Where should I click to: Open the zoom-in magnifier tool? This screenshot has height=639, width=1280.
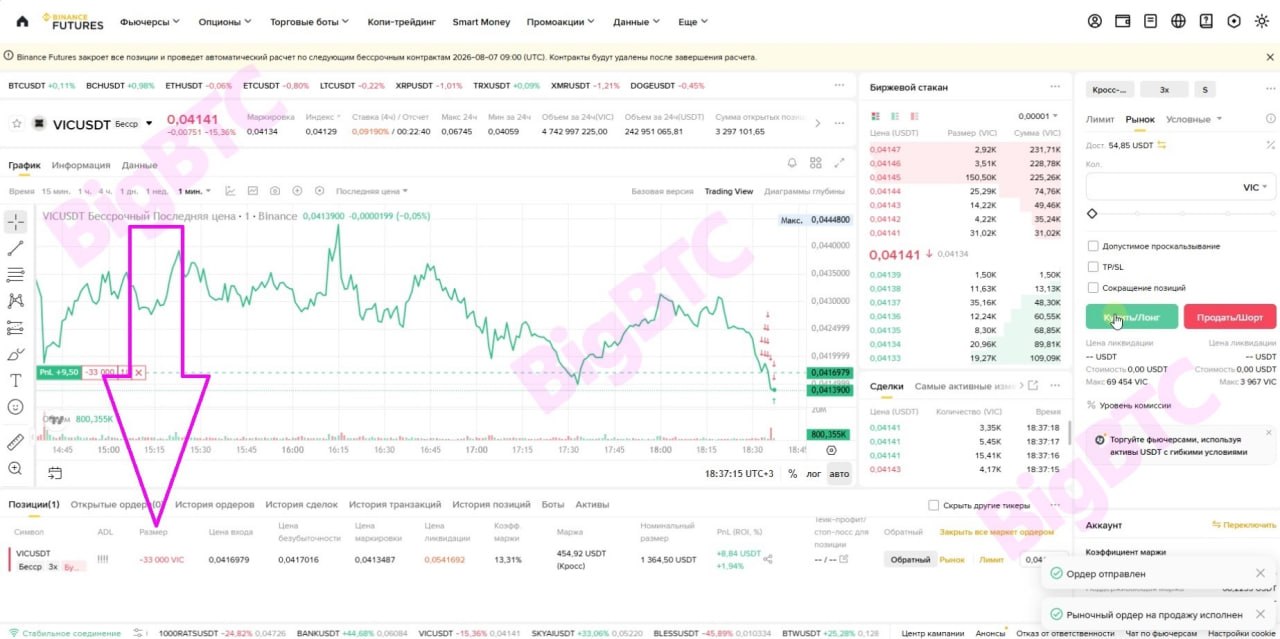click(15, 468)
